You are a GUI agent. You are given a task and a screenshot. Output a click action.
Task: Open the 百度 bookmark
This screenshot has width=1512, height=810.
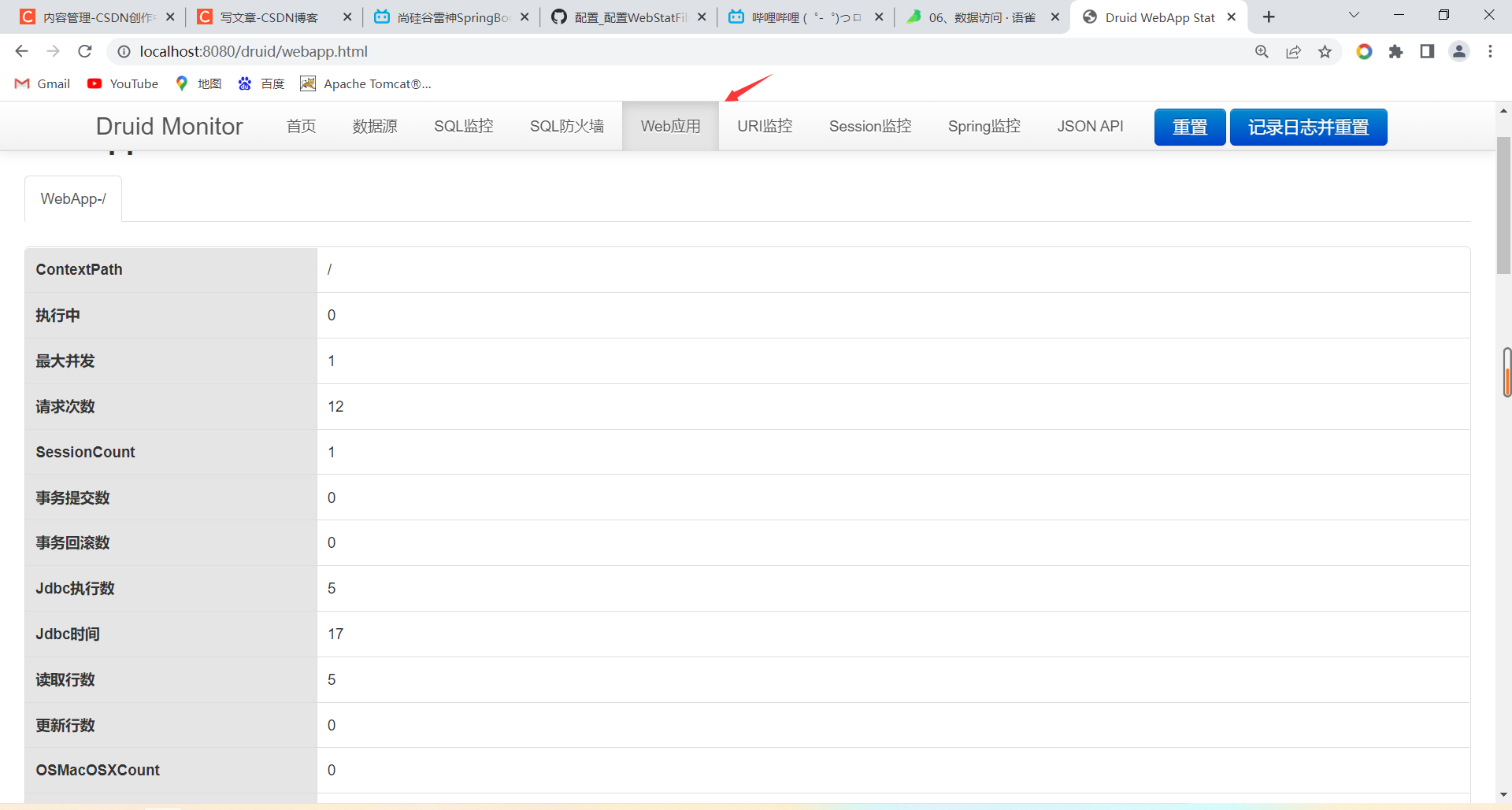[x=261, y=83]
